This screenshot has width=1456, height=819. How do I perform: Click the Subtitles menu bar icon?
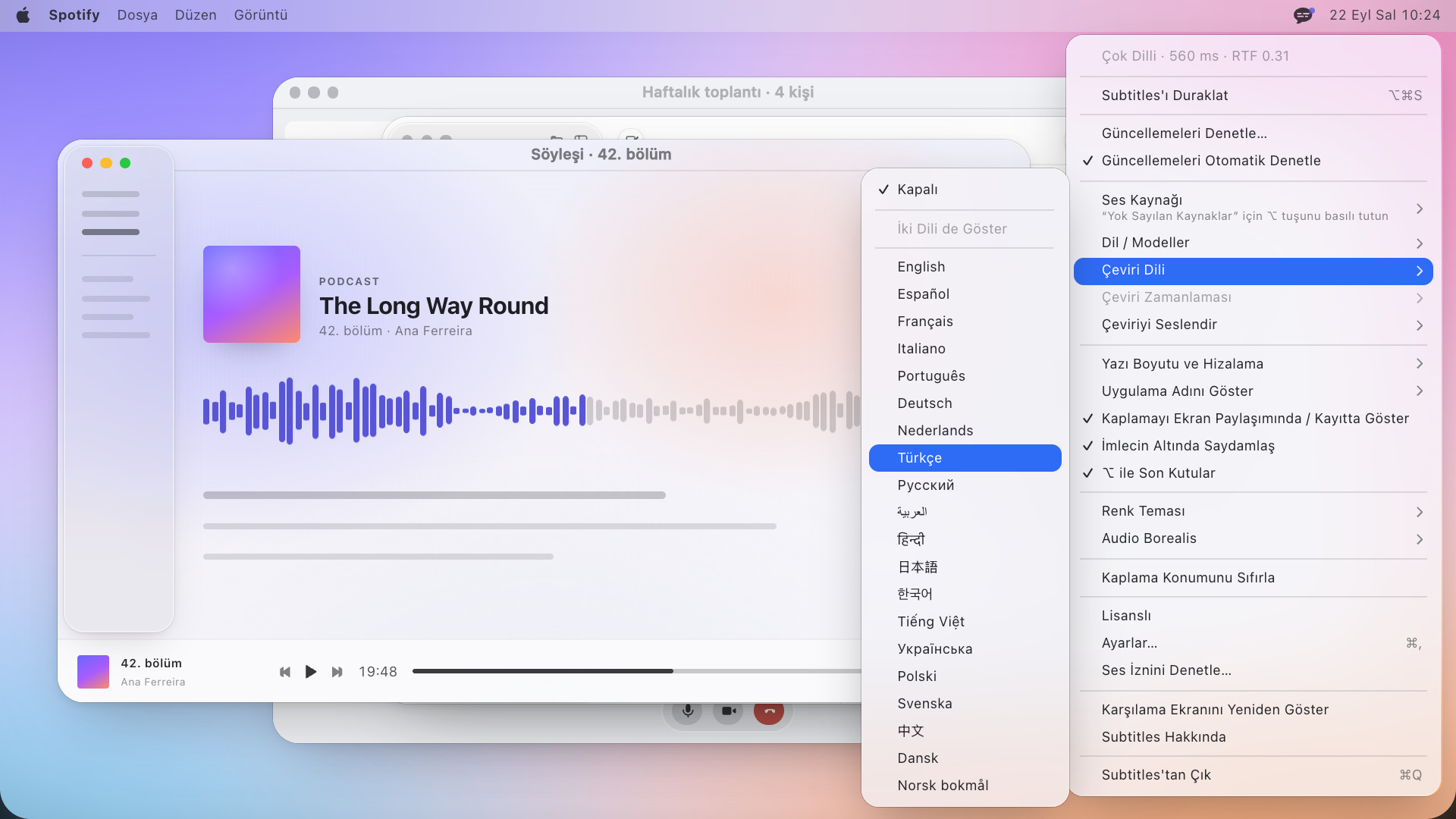1303,15
